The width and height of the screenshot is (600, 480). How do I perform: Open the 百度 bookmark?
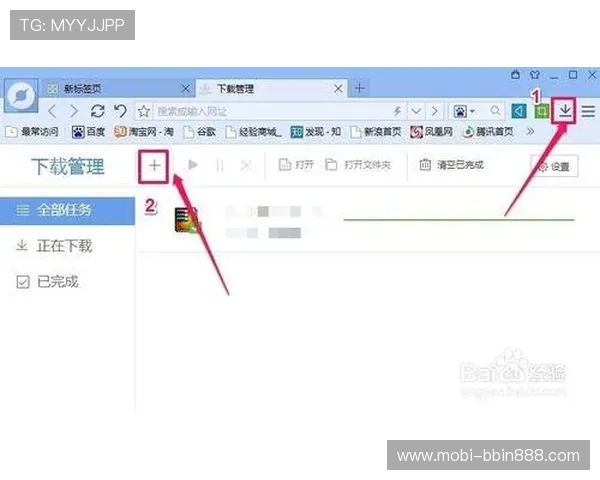pyautogui.click(x=88, y=132)
